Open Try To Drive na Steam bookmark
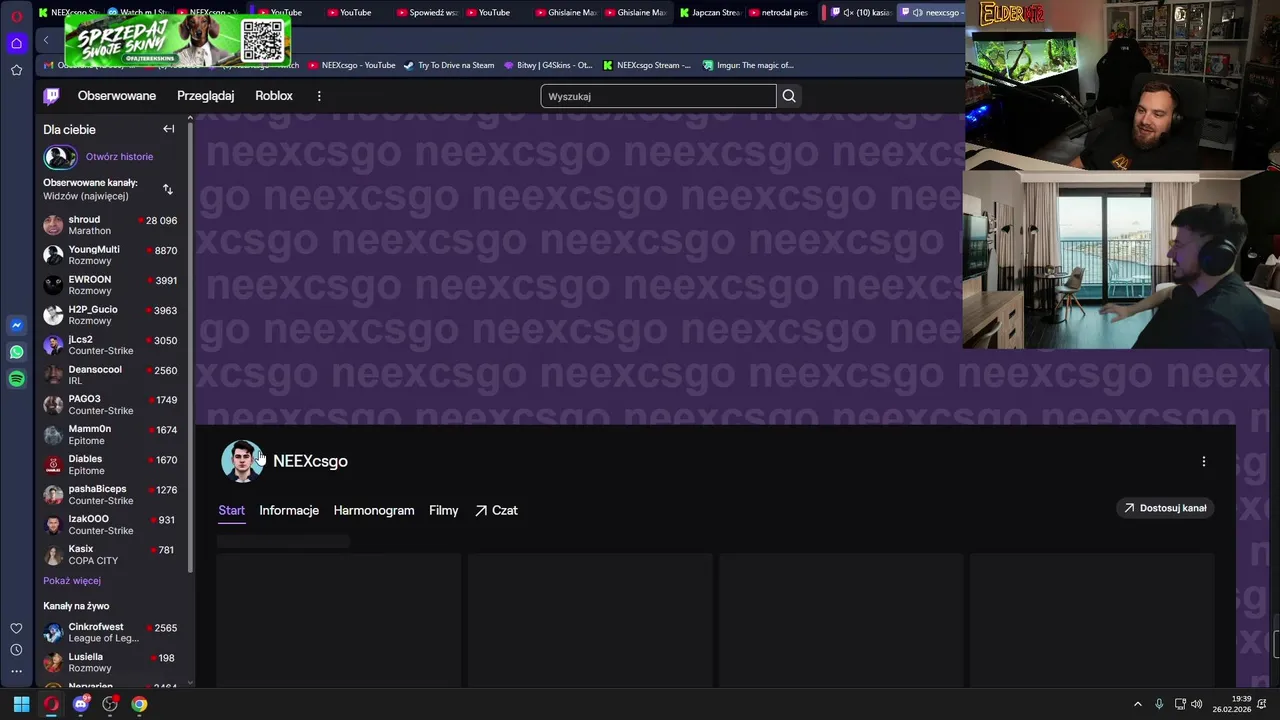Viewport: 1280px width, 720px height. (x=449, y=65)
